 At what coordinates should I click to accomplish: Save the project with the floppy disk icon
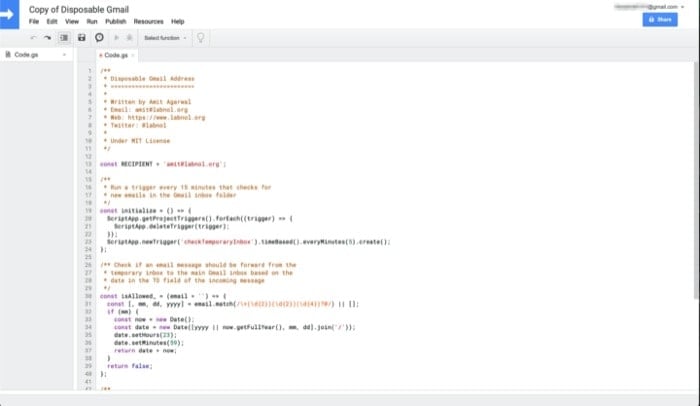83,37
